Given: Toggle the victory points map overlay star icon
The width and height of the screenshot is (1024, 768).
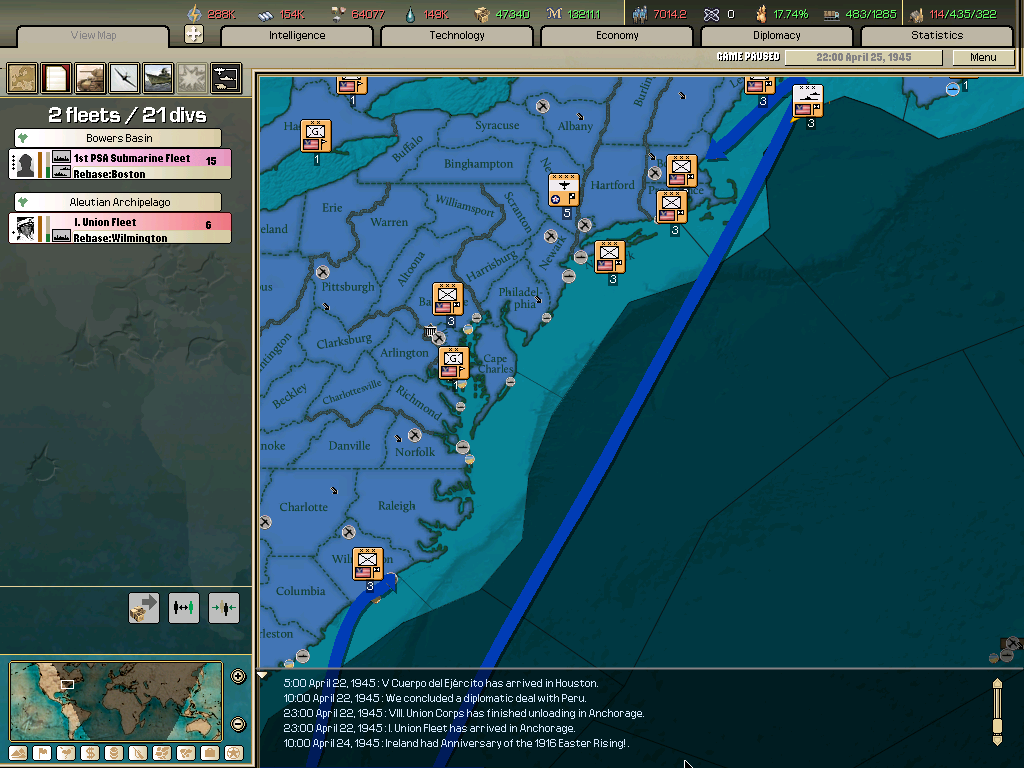Looking at the screenshot, I should (x=233, y=753).
